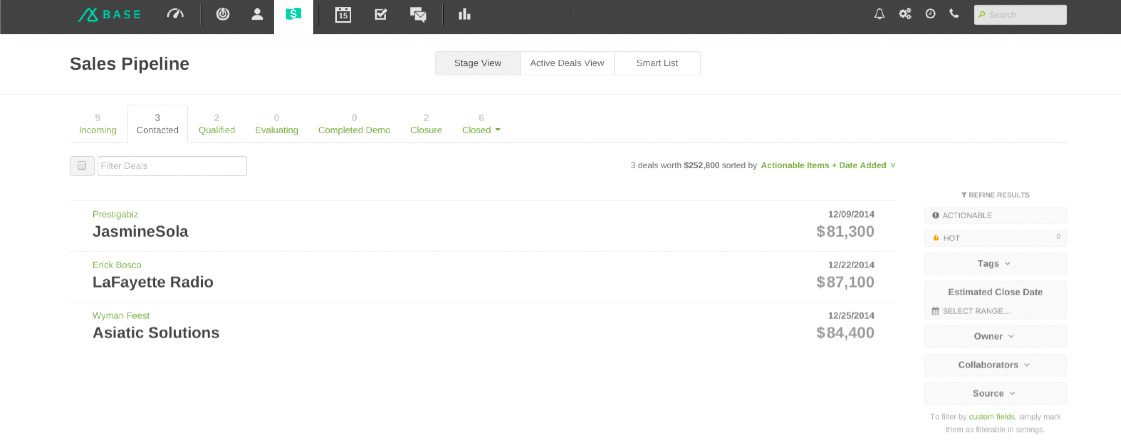
Task: Click the phone icon in top bar
Action: (x=954, y=14)
